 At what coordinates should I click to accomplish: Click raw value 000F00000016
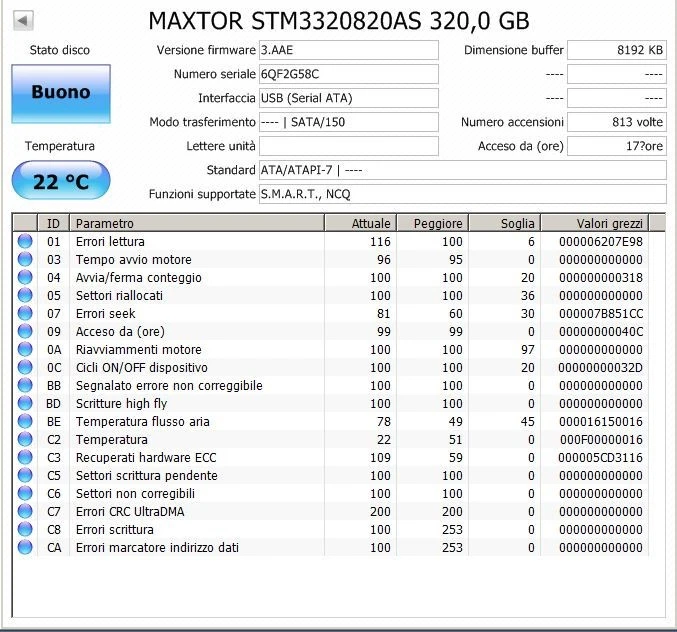[x=601, y=439]
